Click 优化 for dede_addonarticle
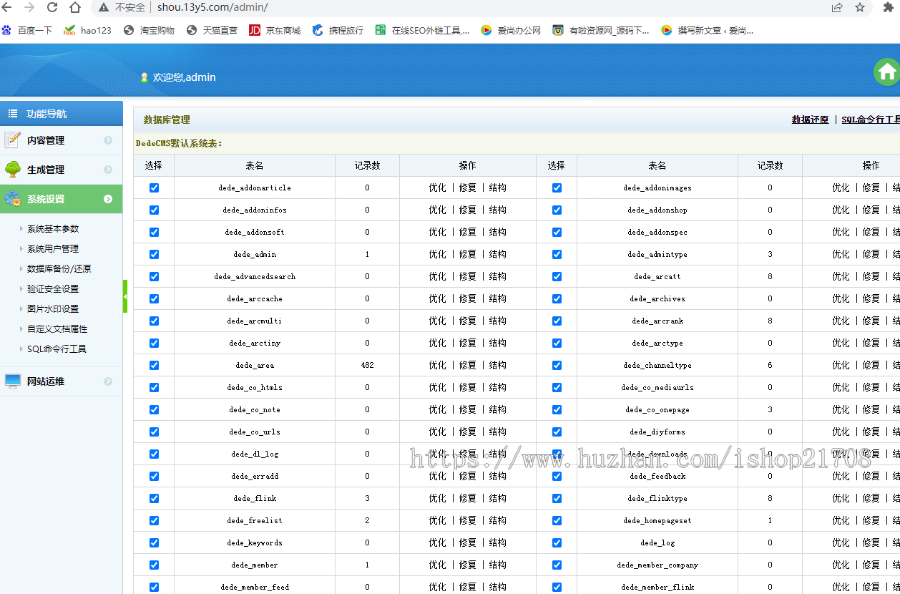The width and height of the screenshot is (900, 594). click(x=437, y=188)
